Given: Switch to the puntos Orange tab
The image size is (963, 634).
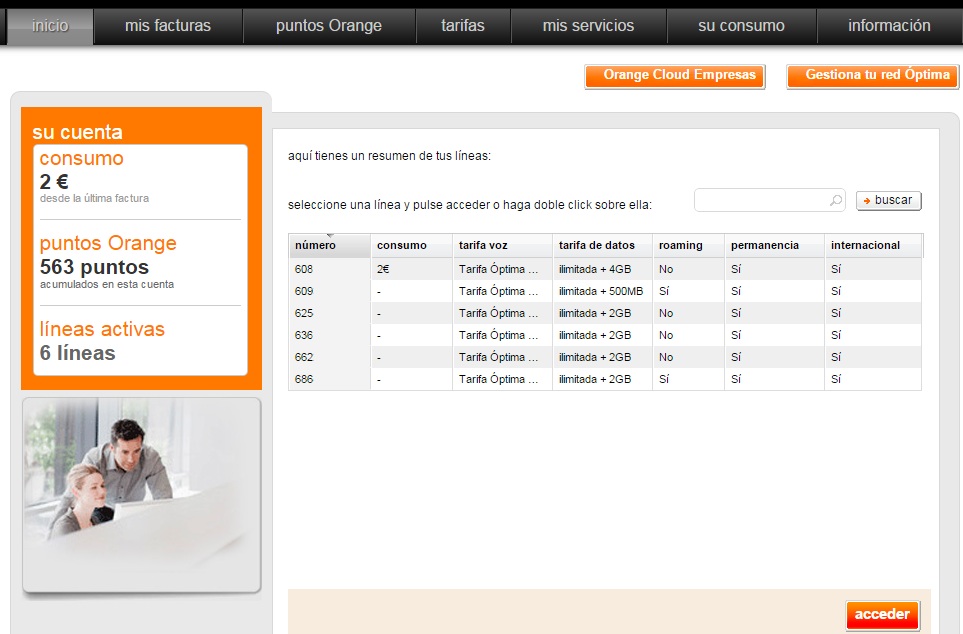Looking at the screenshot, I should 329,26.
